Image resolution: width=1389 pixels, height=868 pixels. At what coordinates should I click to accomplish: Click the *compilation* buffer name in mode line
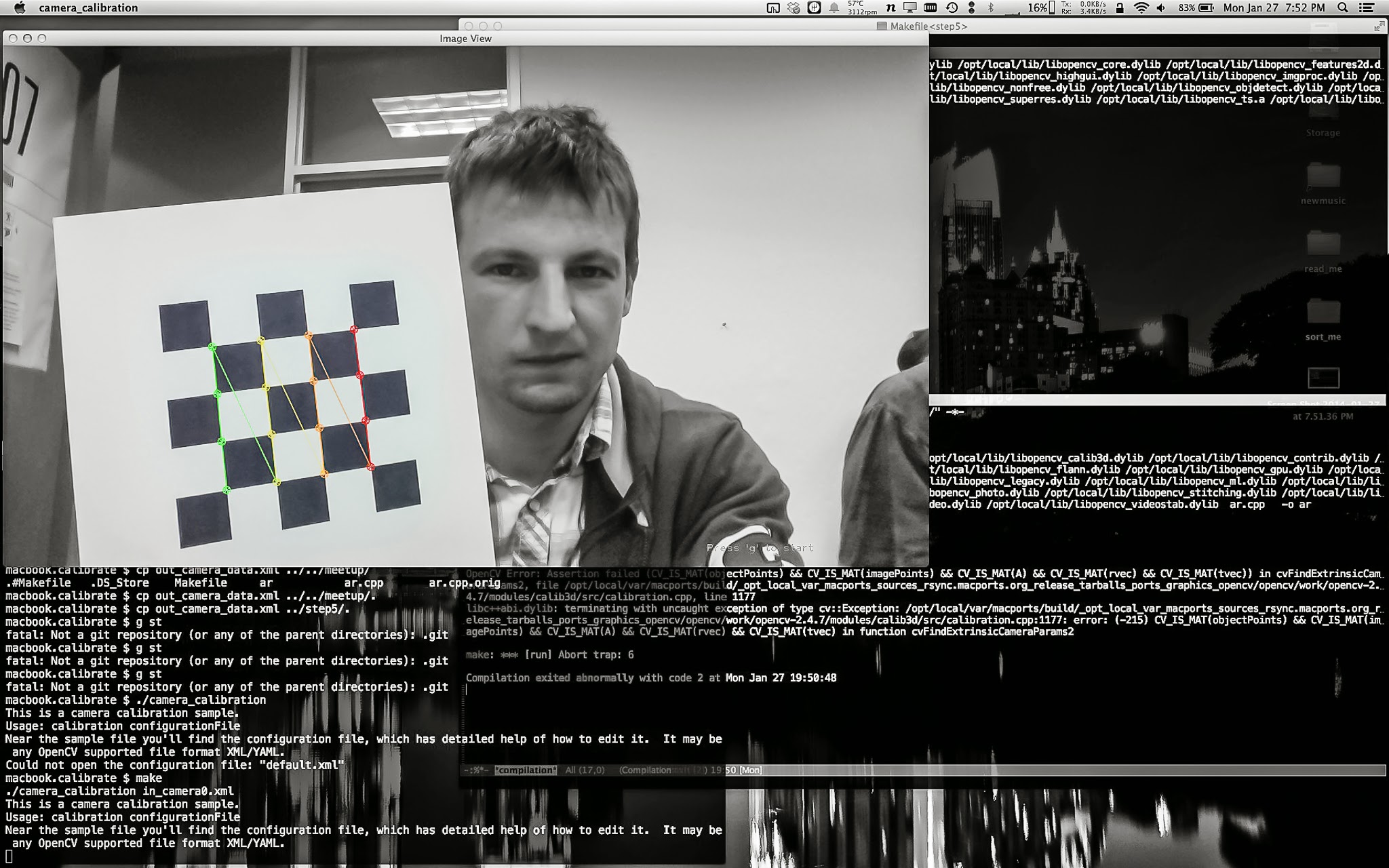tap(525, 770)
